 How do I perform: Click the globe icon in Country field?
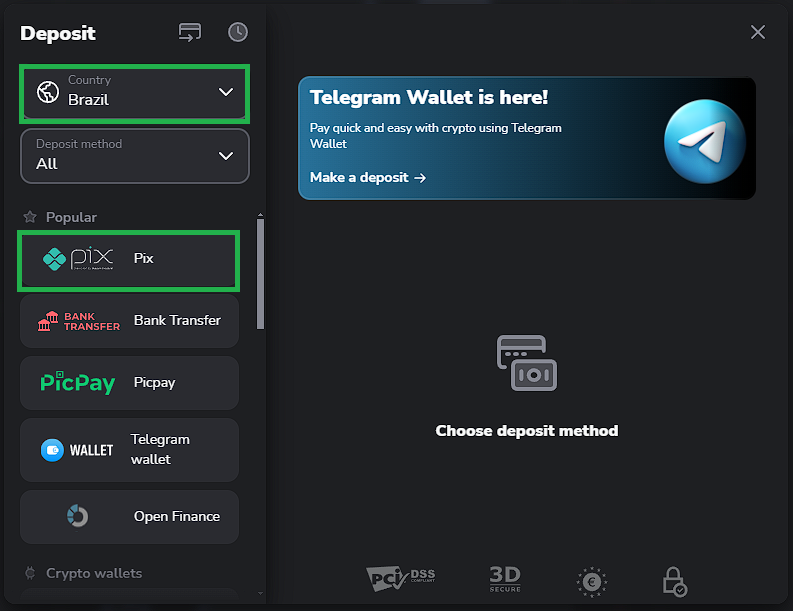(47, 92)
